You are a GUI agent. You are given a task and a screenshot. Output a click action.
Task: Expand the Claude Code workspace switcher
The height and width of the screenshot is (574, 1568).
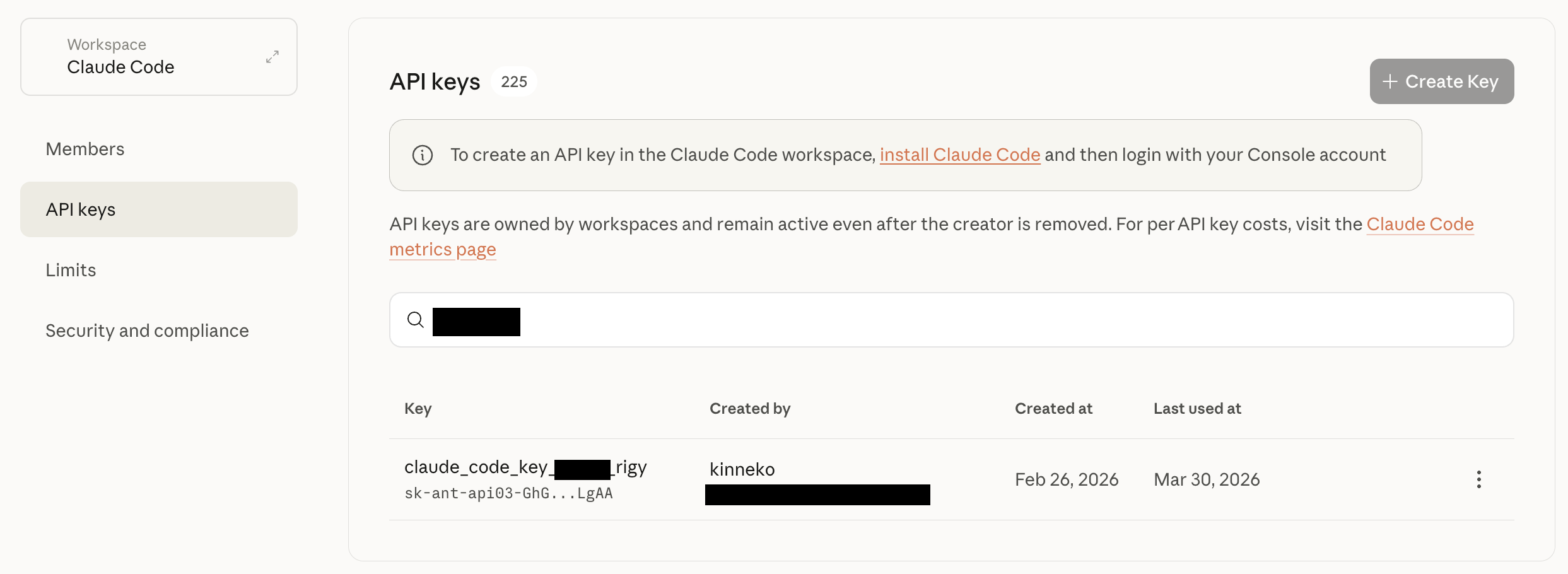click(x=159, y=57)
